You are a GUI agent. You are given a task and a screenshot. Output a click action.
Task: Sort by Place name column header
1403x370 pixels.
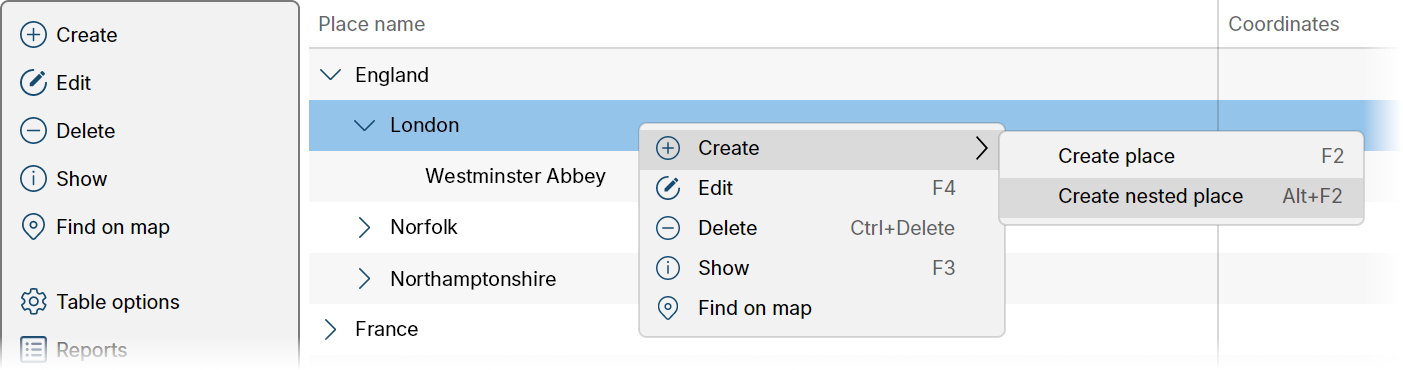coord(372,24)
